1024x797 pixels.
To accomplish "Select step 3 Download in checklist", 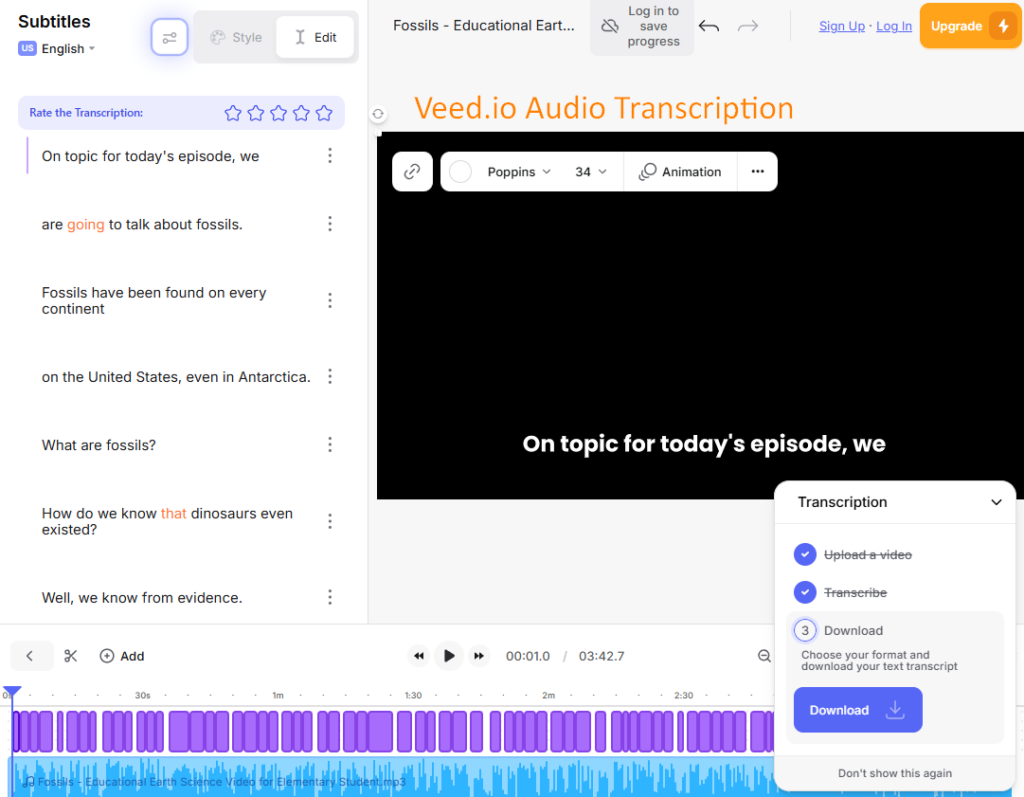I will point(838,630).
